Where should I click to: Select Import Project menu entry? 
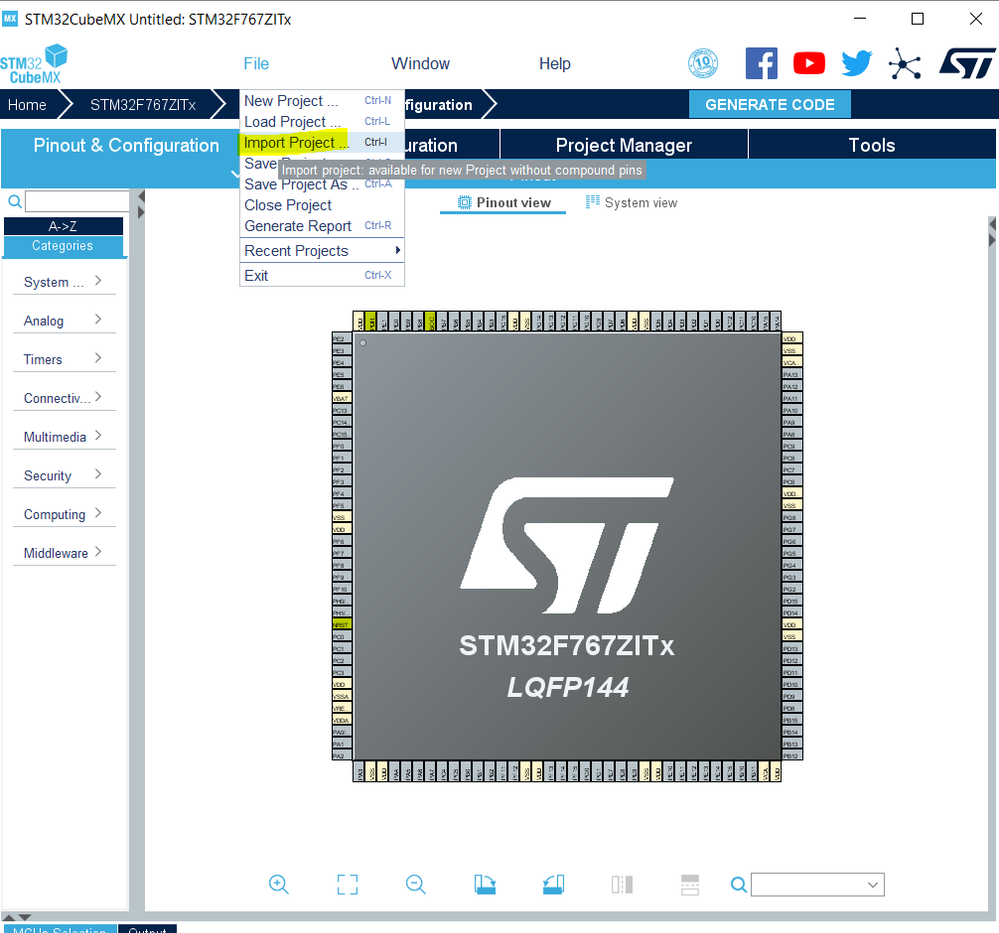[322, 142]
